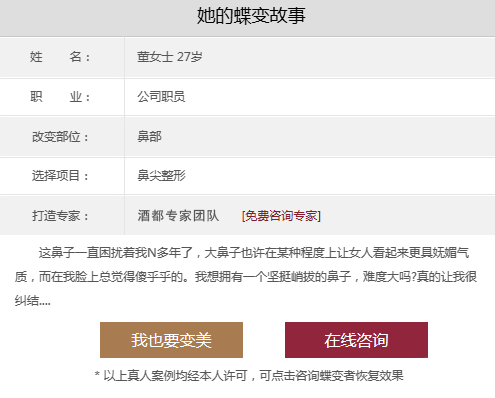495x398 pixels.
Task: Open the 在线咨询 button
Action: [x=356, y=340]
